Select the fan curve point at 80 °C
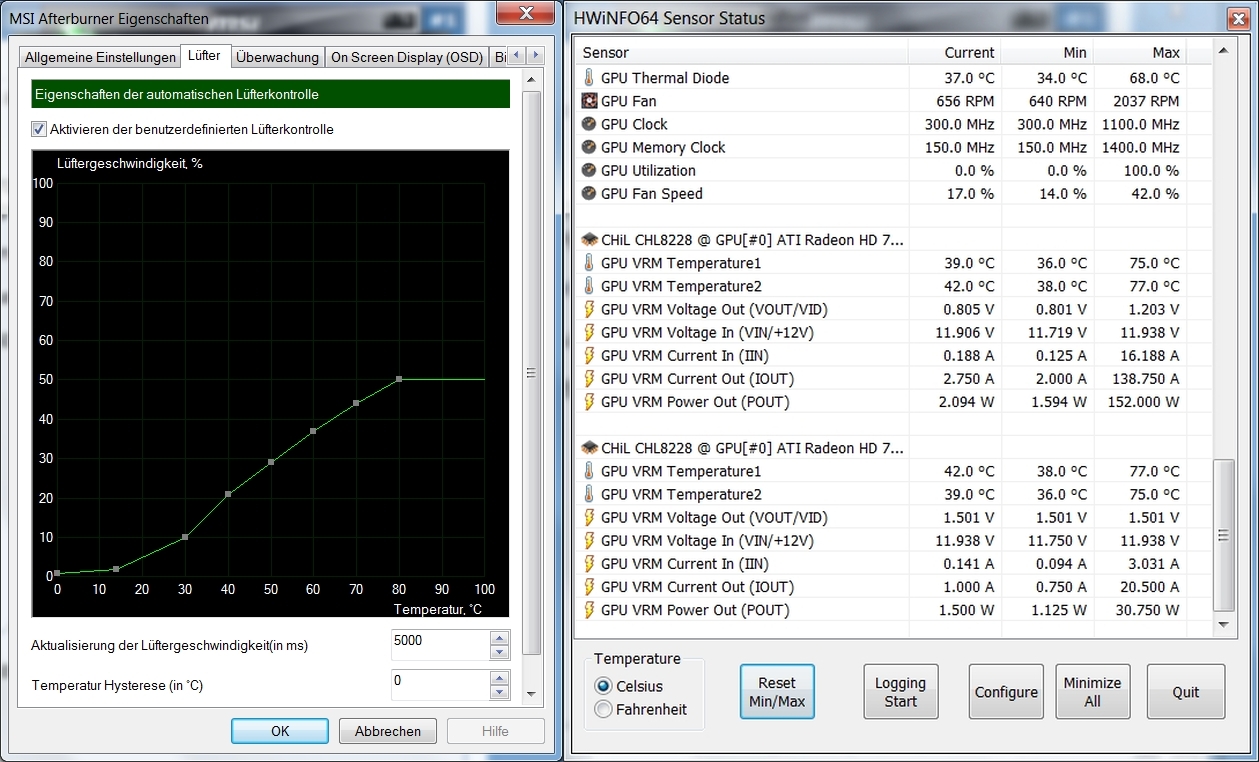The height and width of the screenshot is (762, 1259). [x=399, y=379]
